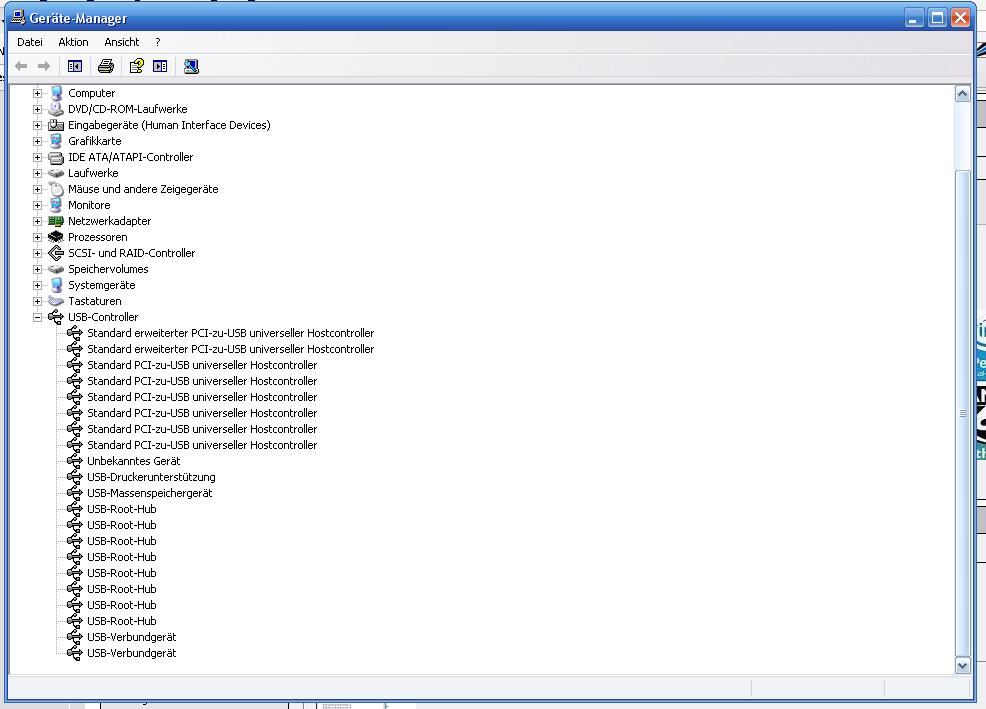
Task: Click the USB icon beside USB-Druckerunterstützung
Action: coord(75,477)
